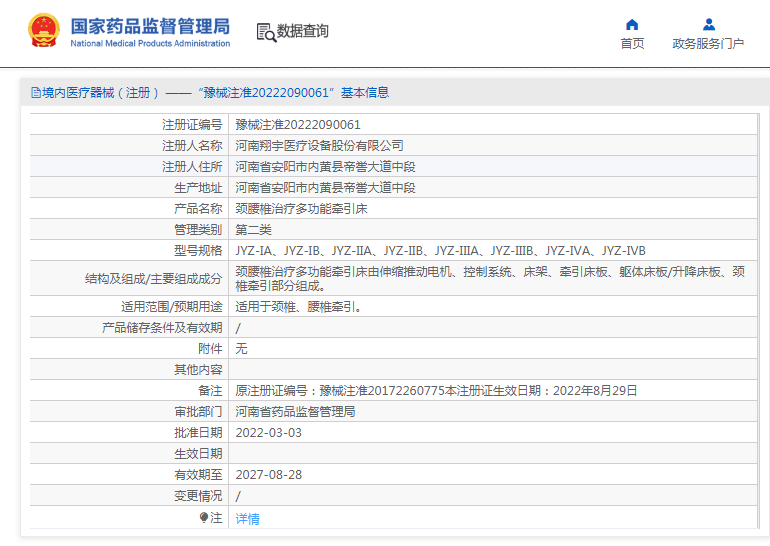Click the 注册证编号 label
The width and height of the screenshot is (770, 546).
(x=192, y=125)
